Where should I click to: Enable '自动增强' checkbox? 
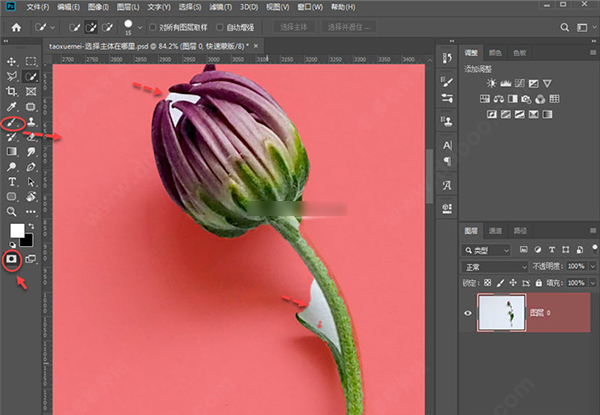pyautogui.click(x=220, y=27)
